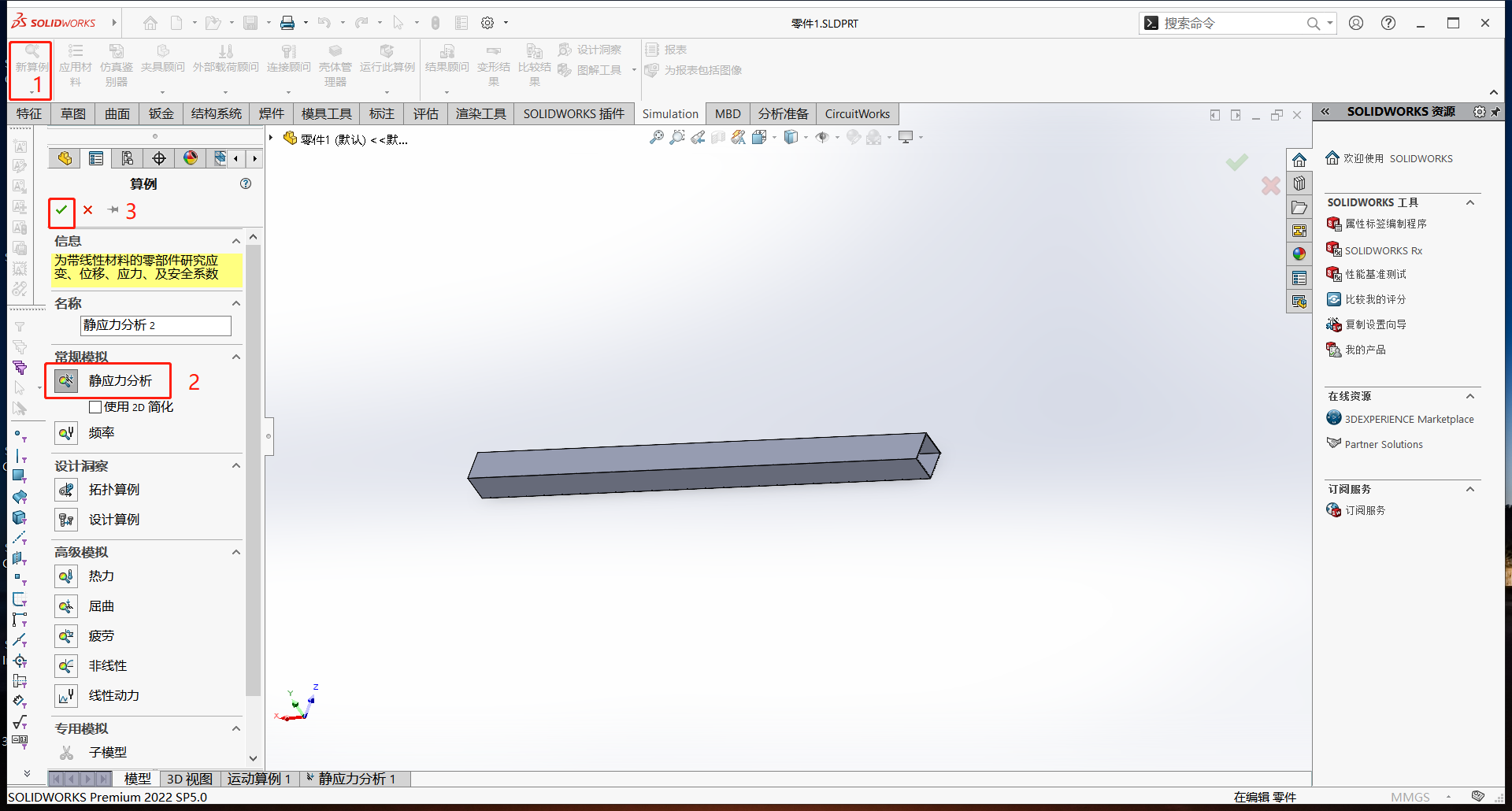Open the Performance Benchmark Test (性能基准测试) link

point(1375,274)
